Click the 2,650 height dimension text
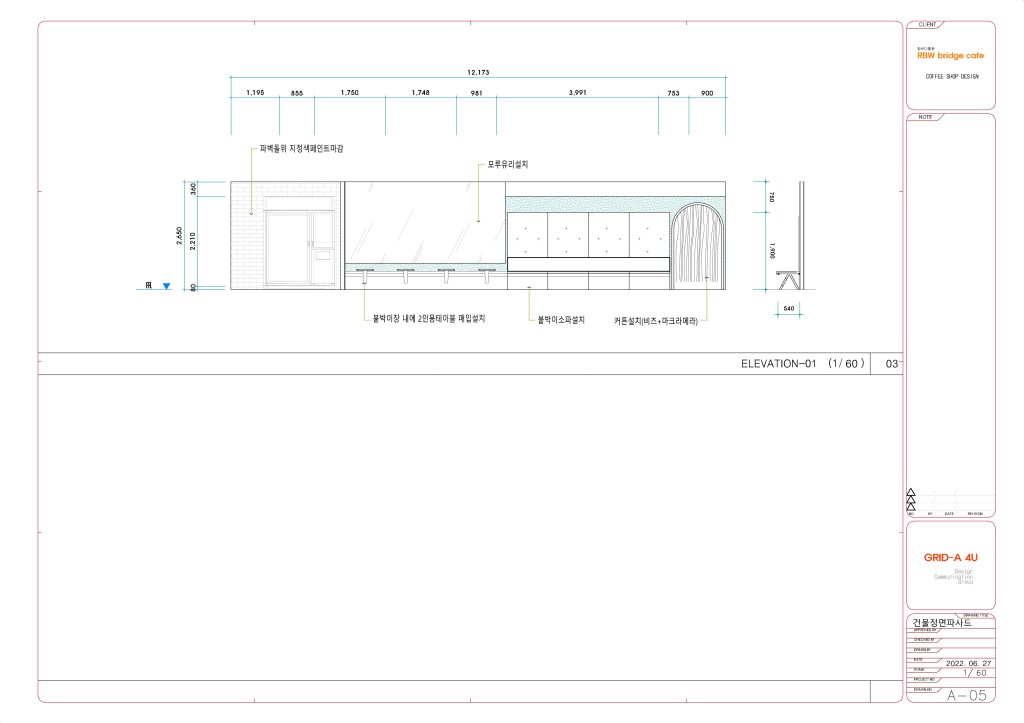This screenshot has height=723, width=1024. (x=180, y=237)
